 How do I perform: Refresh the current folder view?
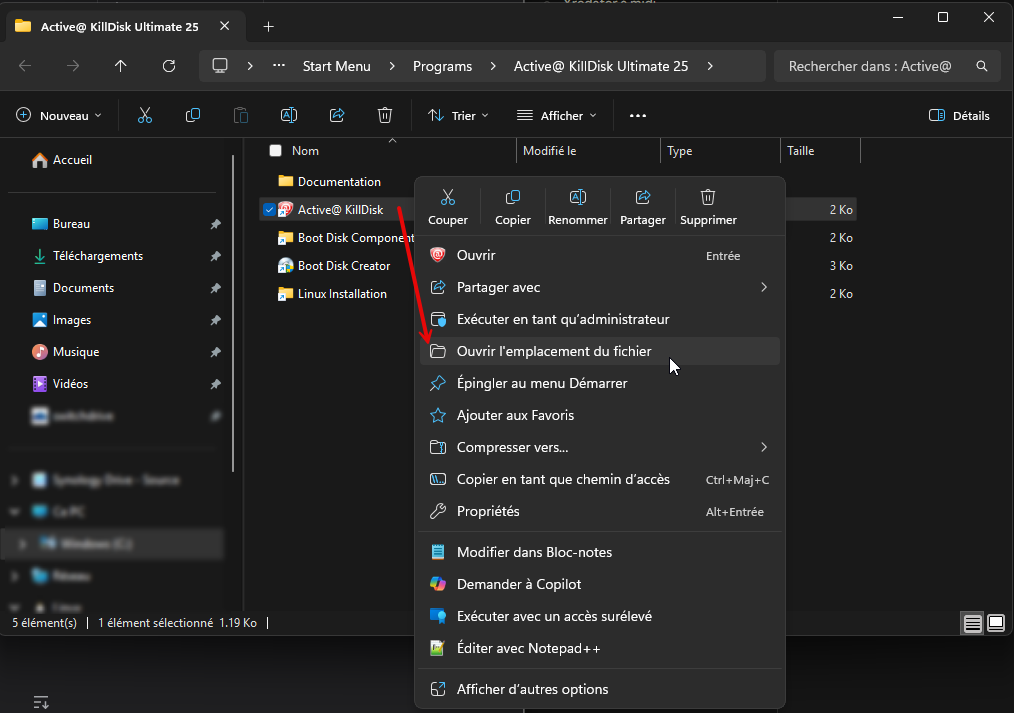[169, 66]
